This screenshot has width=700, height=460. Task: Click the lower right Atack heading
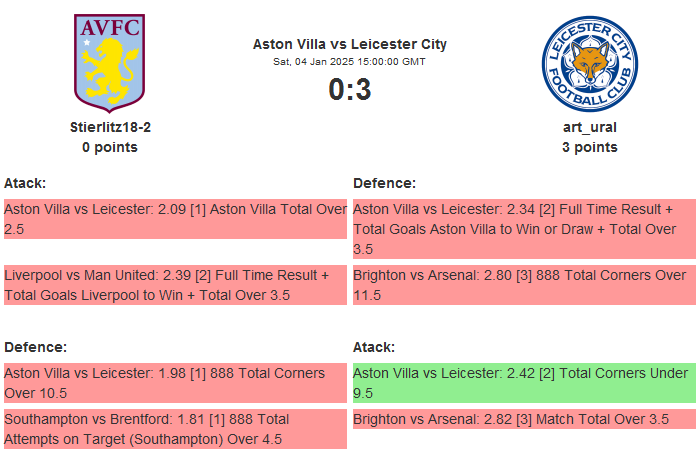pyautogui.click(x=374, y=347)
